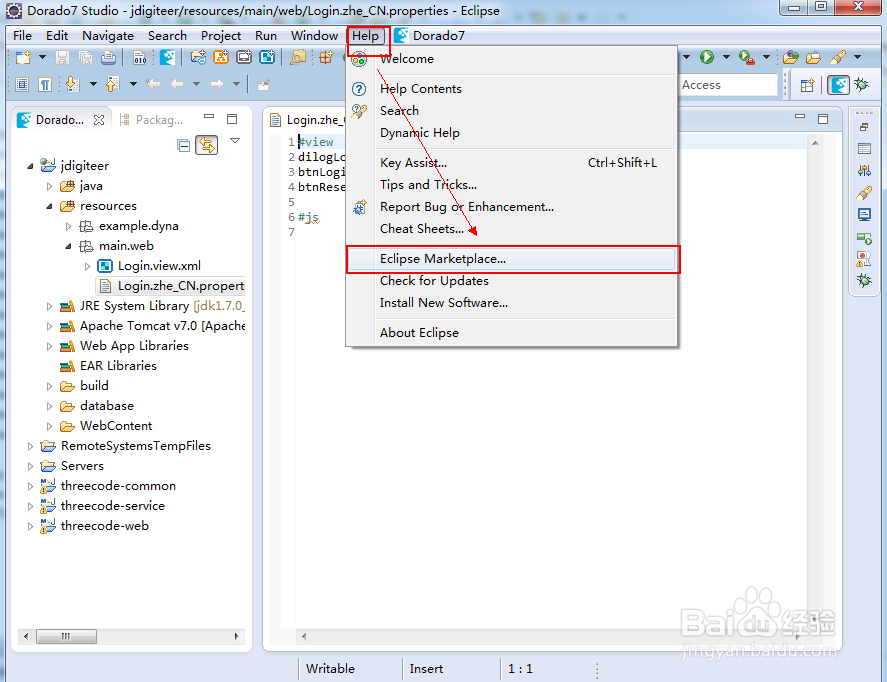This screenshot has width=887, height=682.
Task: Switch to the Dorado7 perspective button
Action: coord(838,85)
